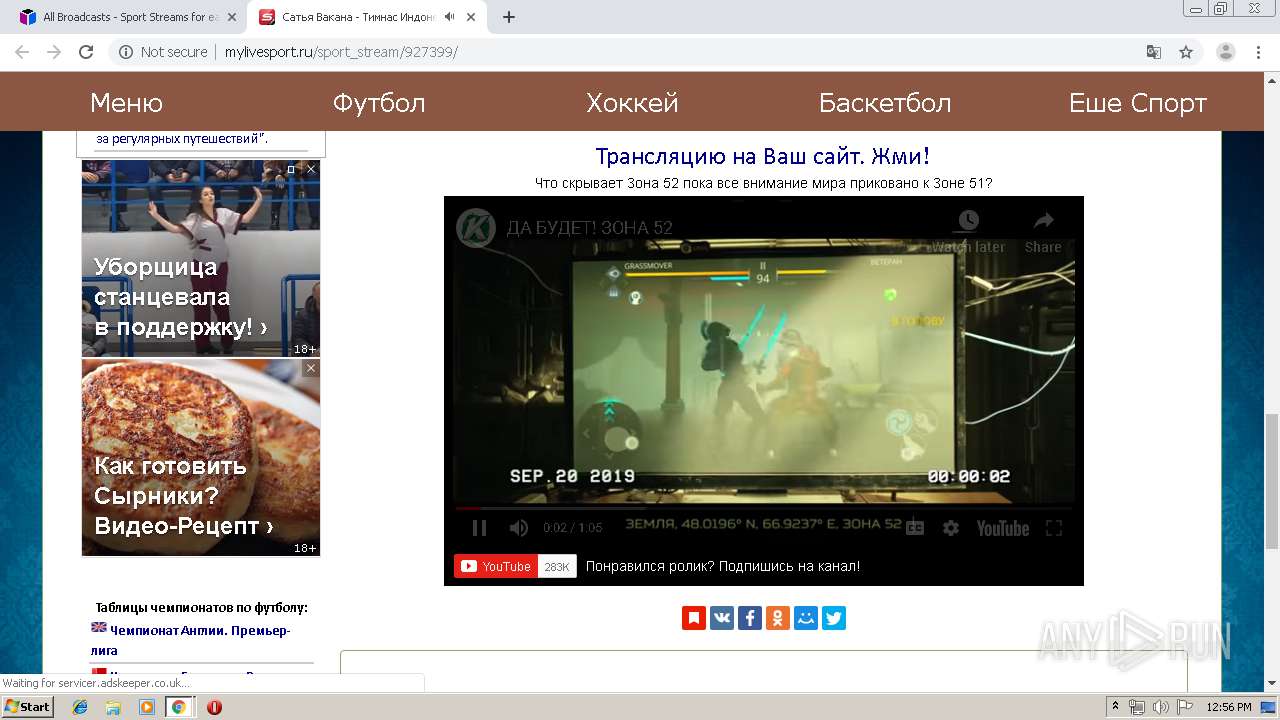Share page on Twitter
Viewport: 1280px width, 720px height.
click(834, 618)
